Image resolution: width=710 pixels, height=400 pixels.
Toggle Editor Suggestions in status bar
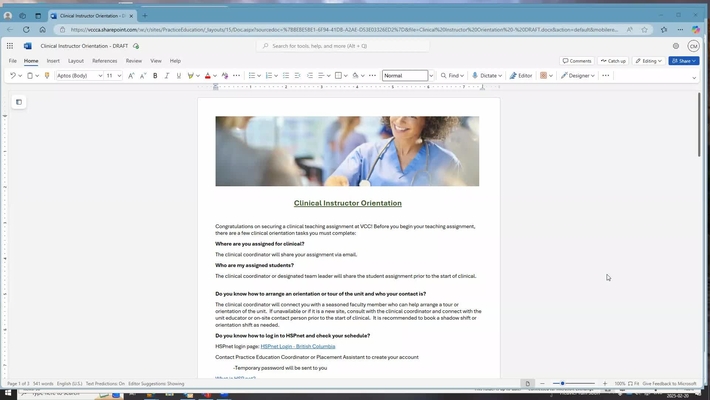[x=156, y=384]
